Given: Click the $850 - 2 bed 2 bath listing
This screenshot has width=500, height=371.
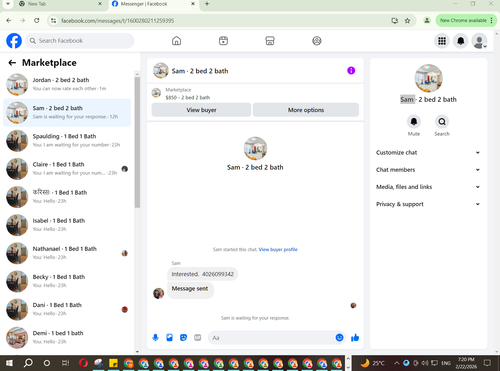Looking at the screenshot, I should pos(188,98).
